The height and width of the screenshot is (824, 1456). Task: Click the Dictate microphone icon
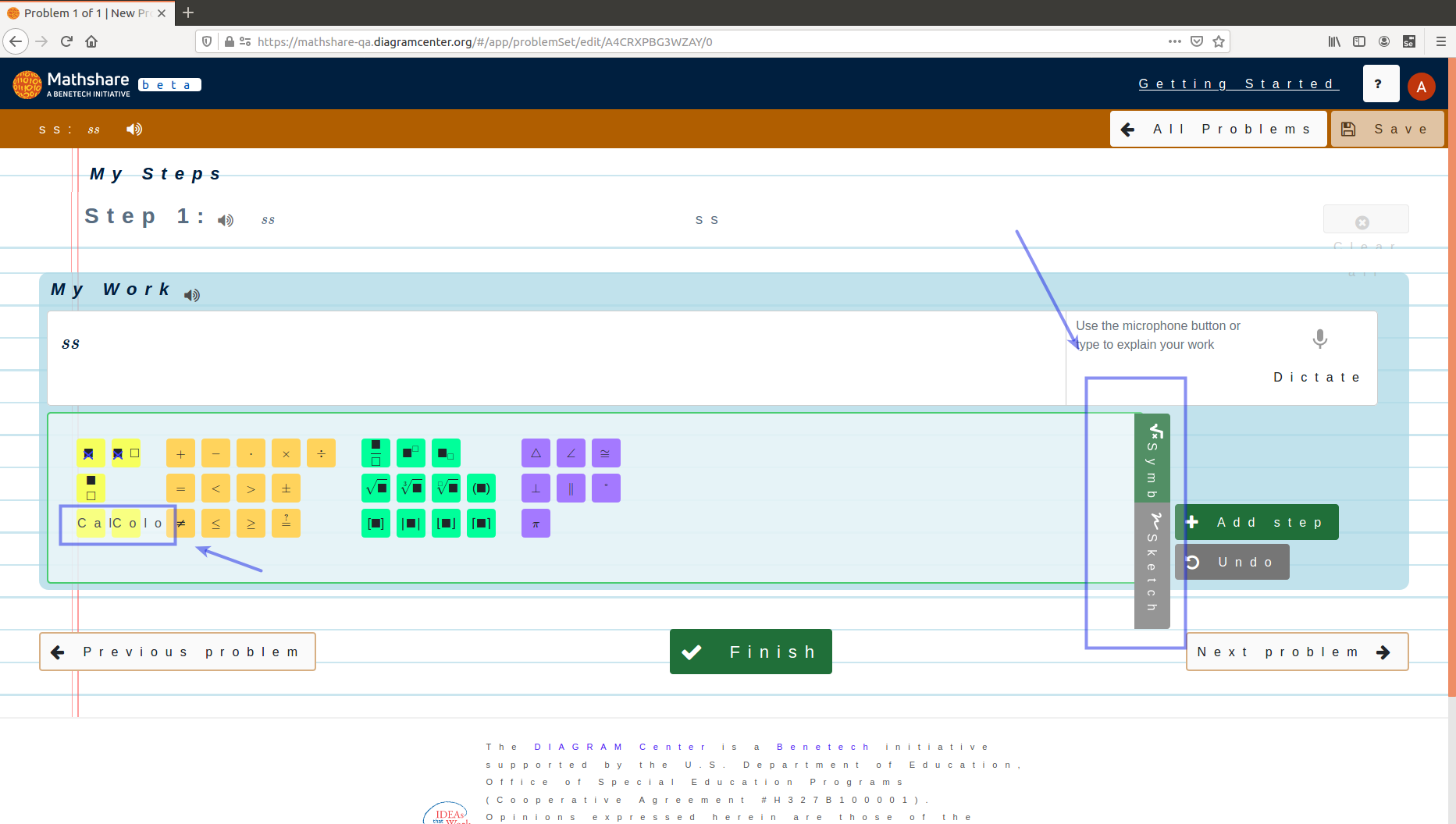1319,339
